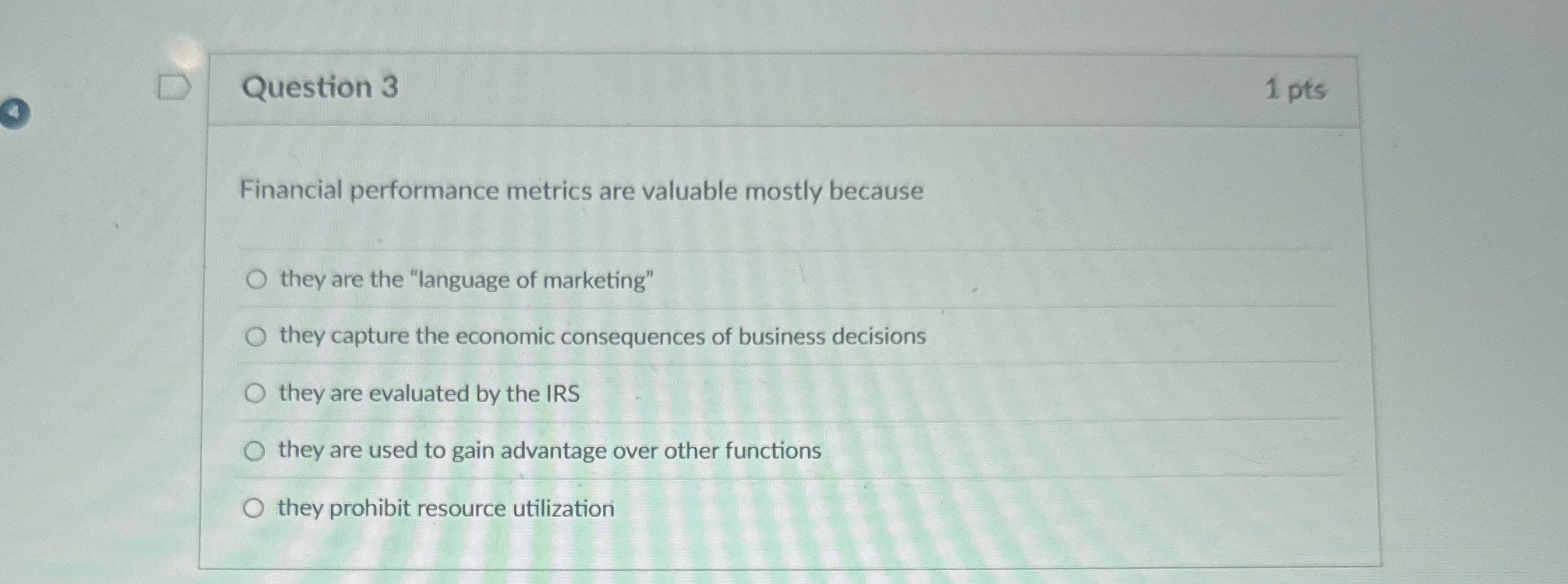
Task: Click the radio circle next to the second answer
Action: point(257,336)
